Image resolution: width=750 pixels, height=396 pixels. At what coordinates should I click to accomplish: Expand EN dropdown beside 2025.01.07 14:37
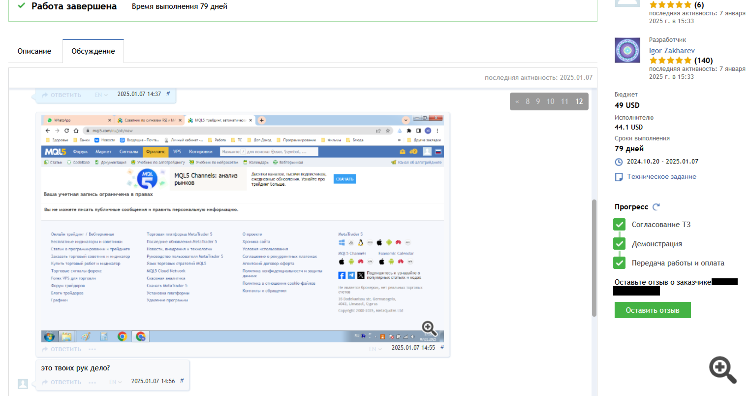pyautogui.click(x=101, y=95)
